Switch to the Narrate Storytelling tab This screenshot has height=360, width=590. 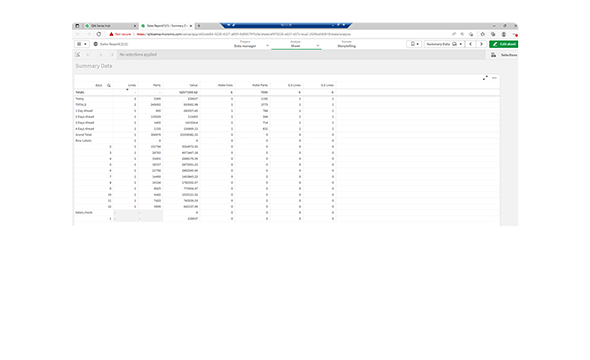pyautogui.click(x=347, y=44)
